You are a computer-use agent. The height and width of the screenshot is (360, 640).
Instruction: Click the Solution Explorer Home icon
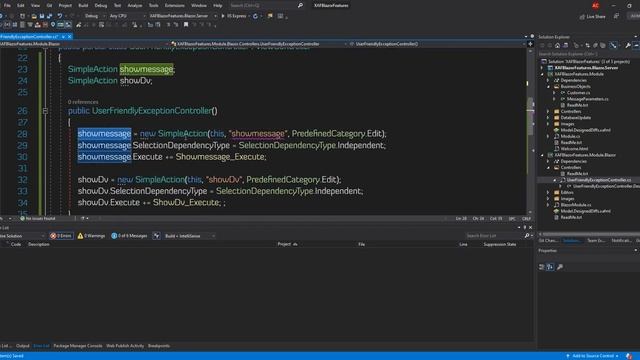point(558,45)
